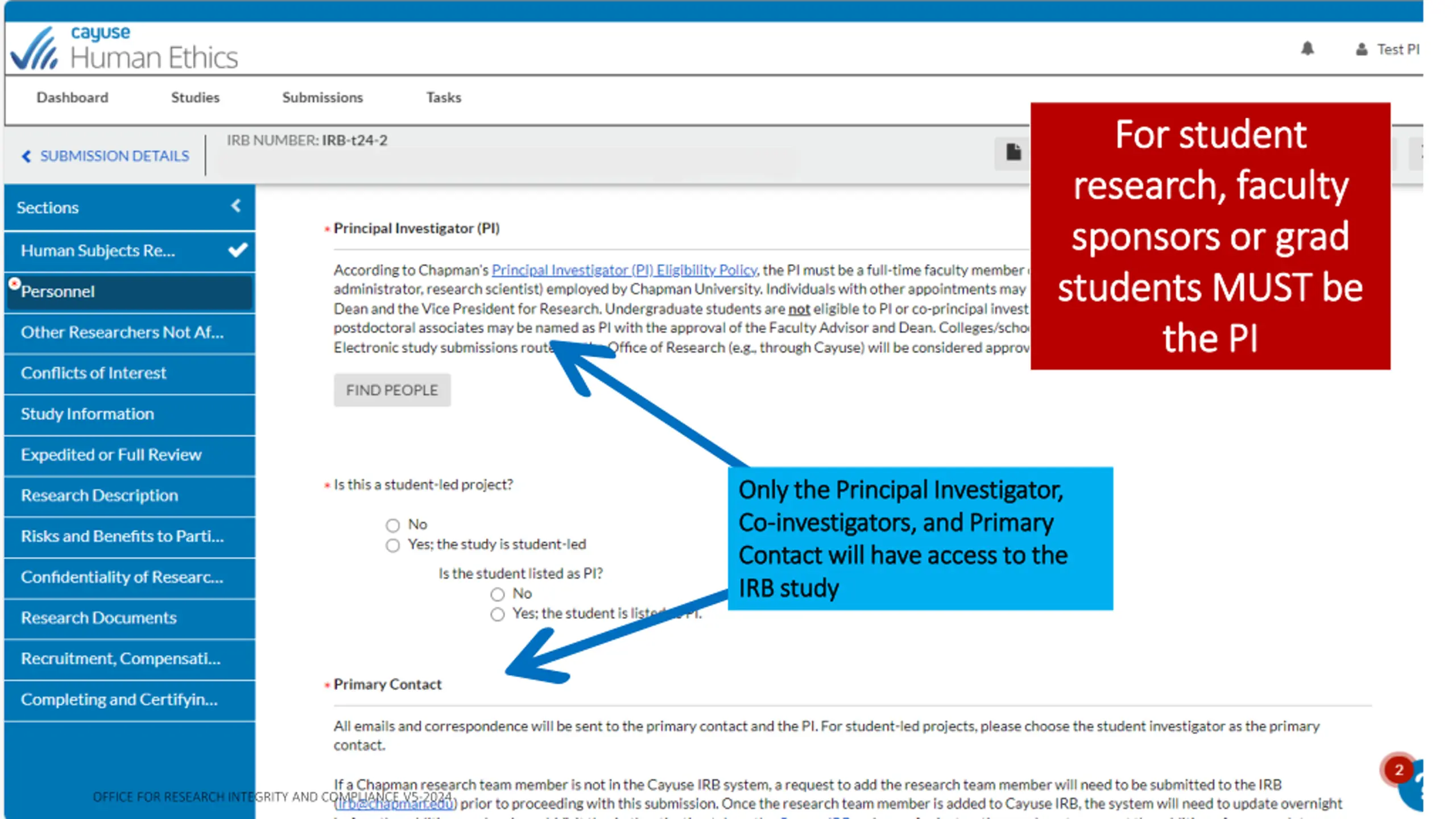Open Human Subjects Re... section
1456x819 pixels.
point(130,251)
